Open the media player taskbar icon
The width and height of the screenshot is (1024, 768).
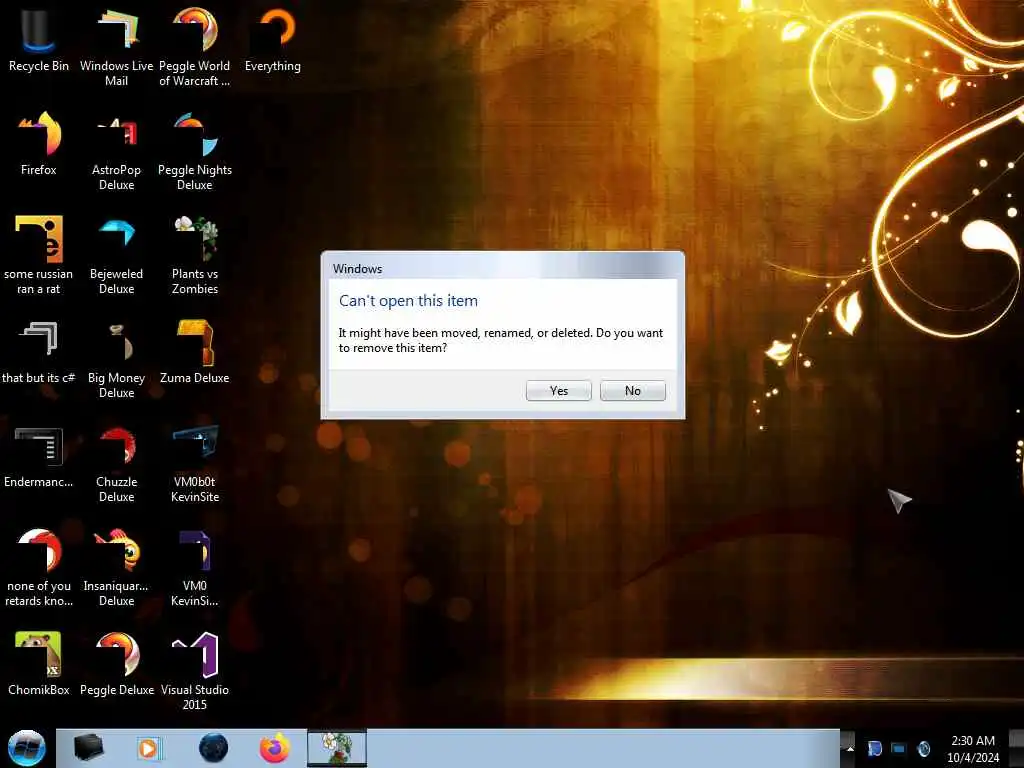coord(148,748)
